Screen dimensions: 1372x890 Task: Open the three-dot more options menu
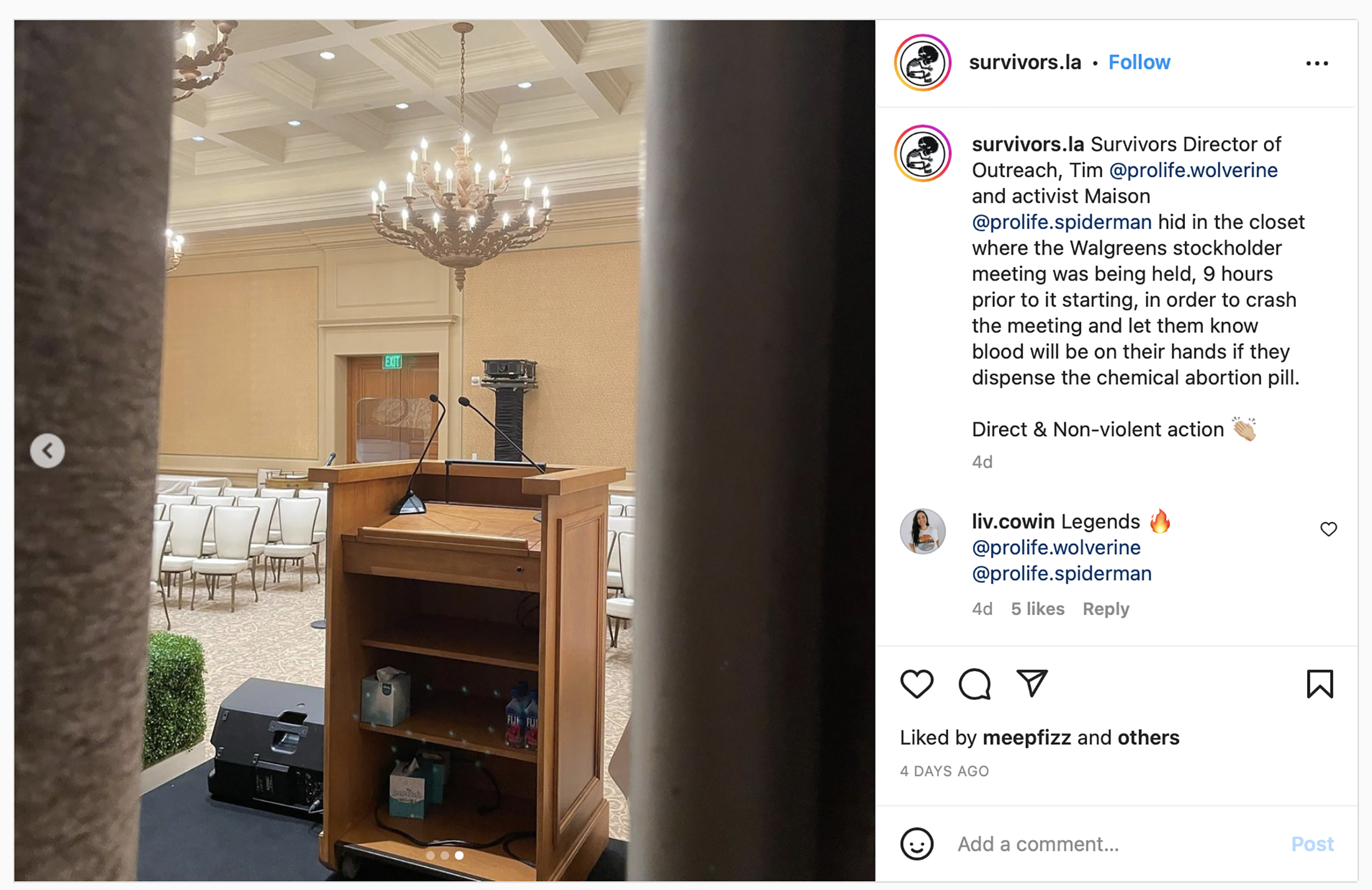coord(1316,63)
